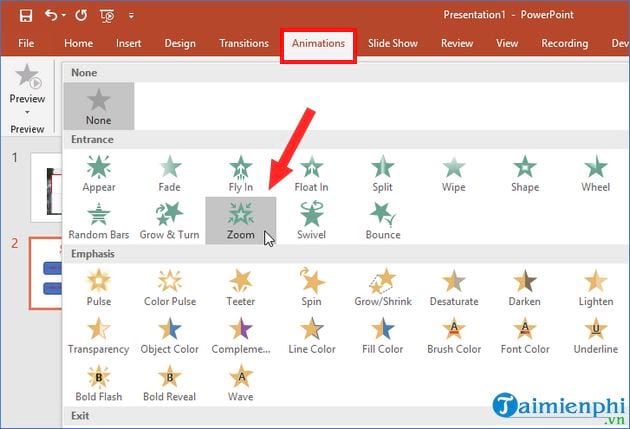
Task: Apply the Pulse emphasis effect
Action: click(99, 287)
